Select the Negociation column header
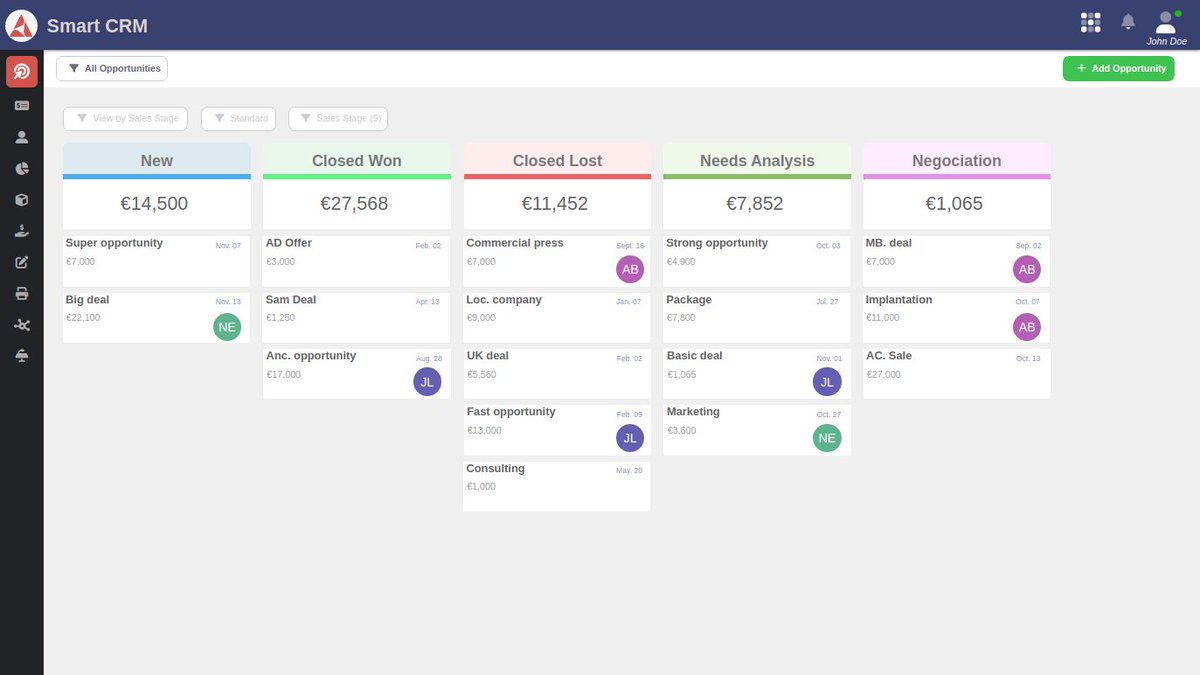Viewport: 1200px width, 675px height. point(956,160)
